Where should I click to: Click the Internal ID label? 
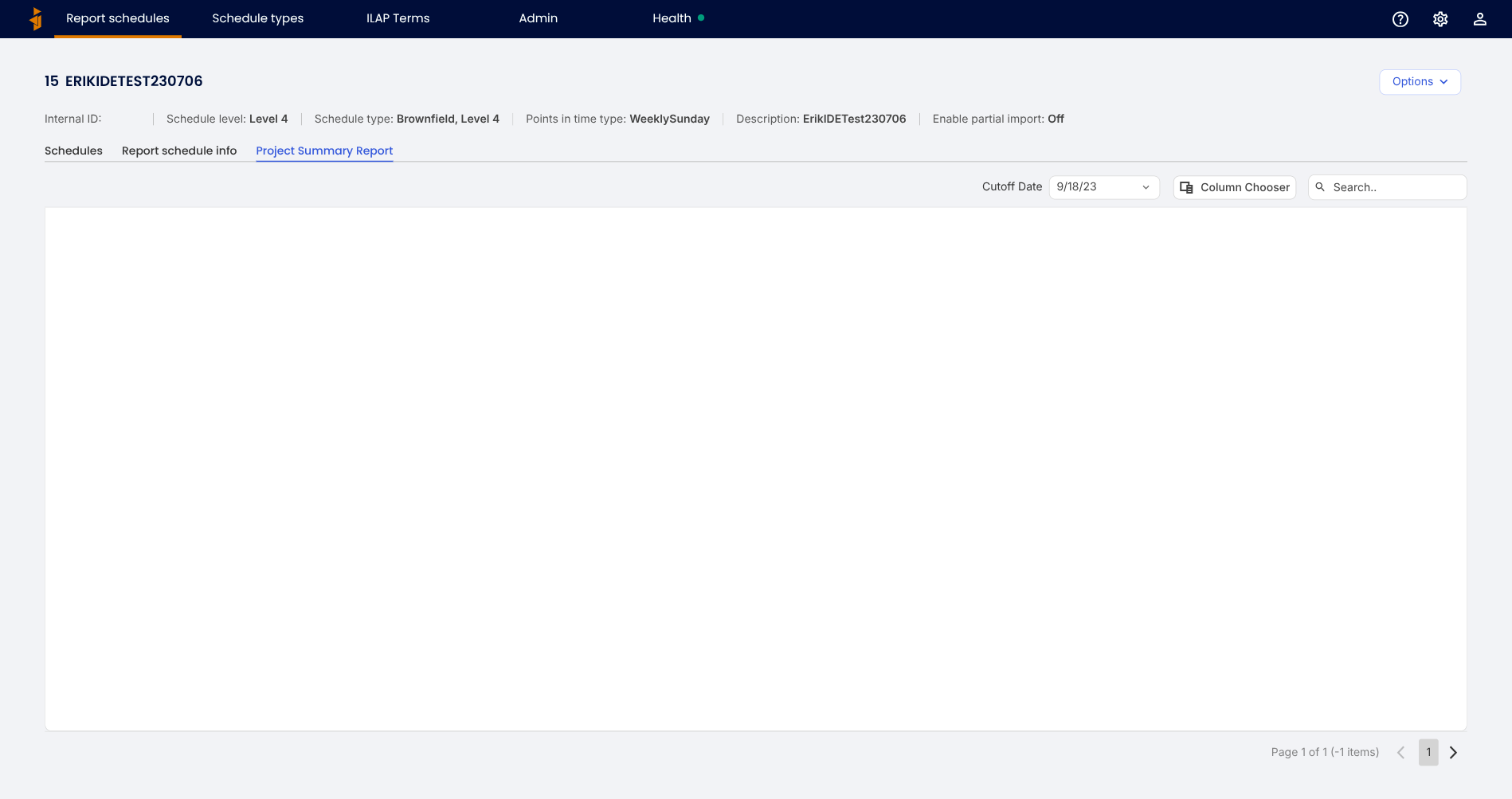point(73,119)
